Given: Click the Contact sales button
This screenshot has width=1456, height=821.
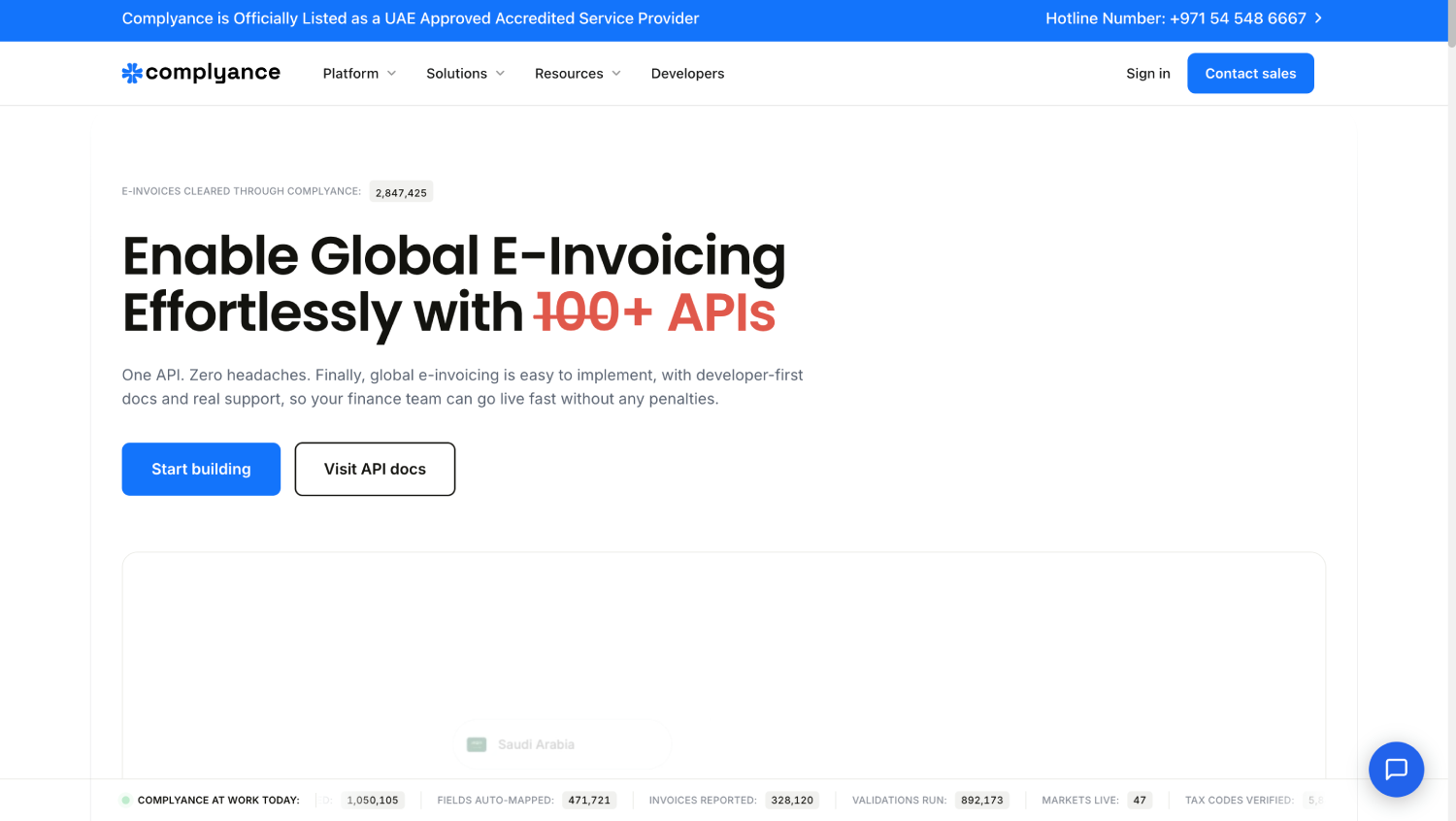Looking at the screenshot, I should tap(1250, 74).
